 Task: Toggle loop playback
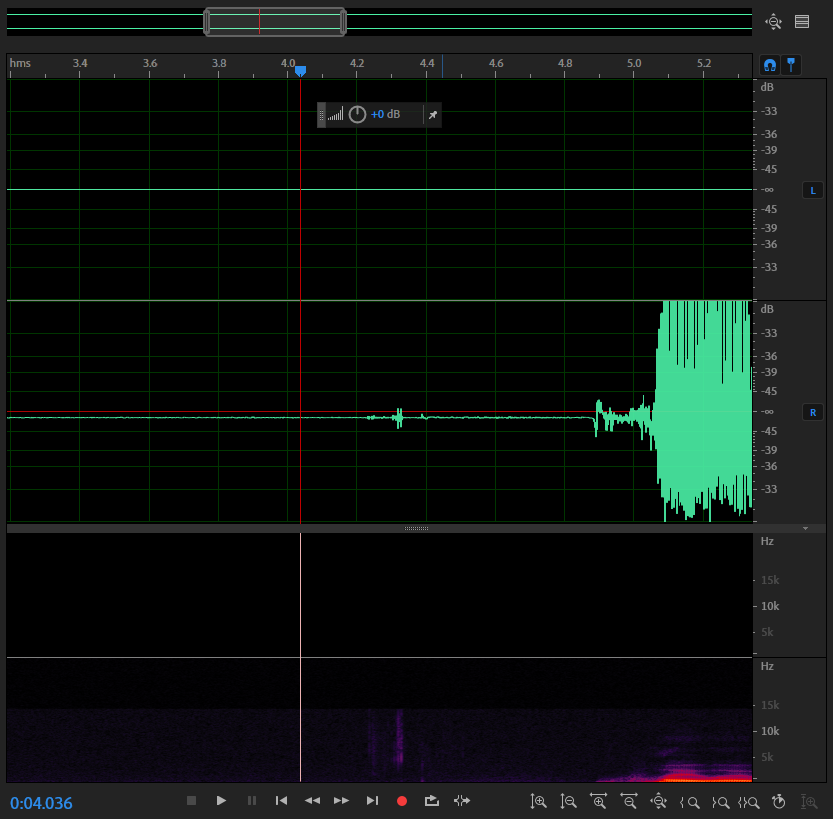pyautogui.click(x=431, y=801)
